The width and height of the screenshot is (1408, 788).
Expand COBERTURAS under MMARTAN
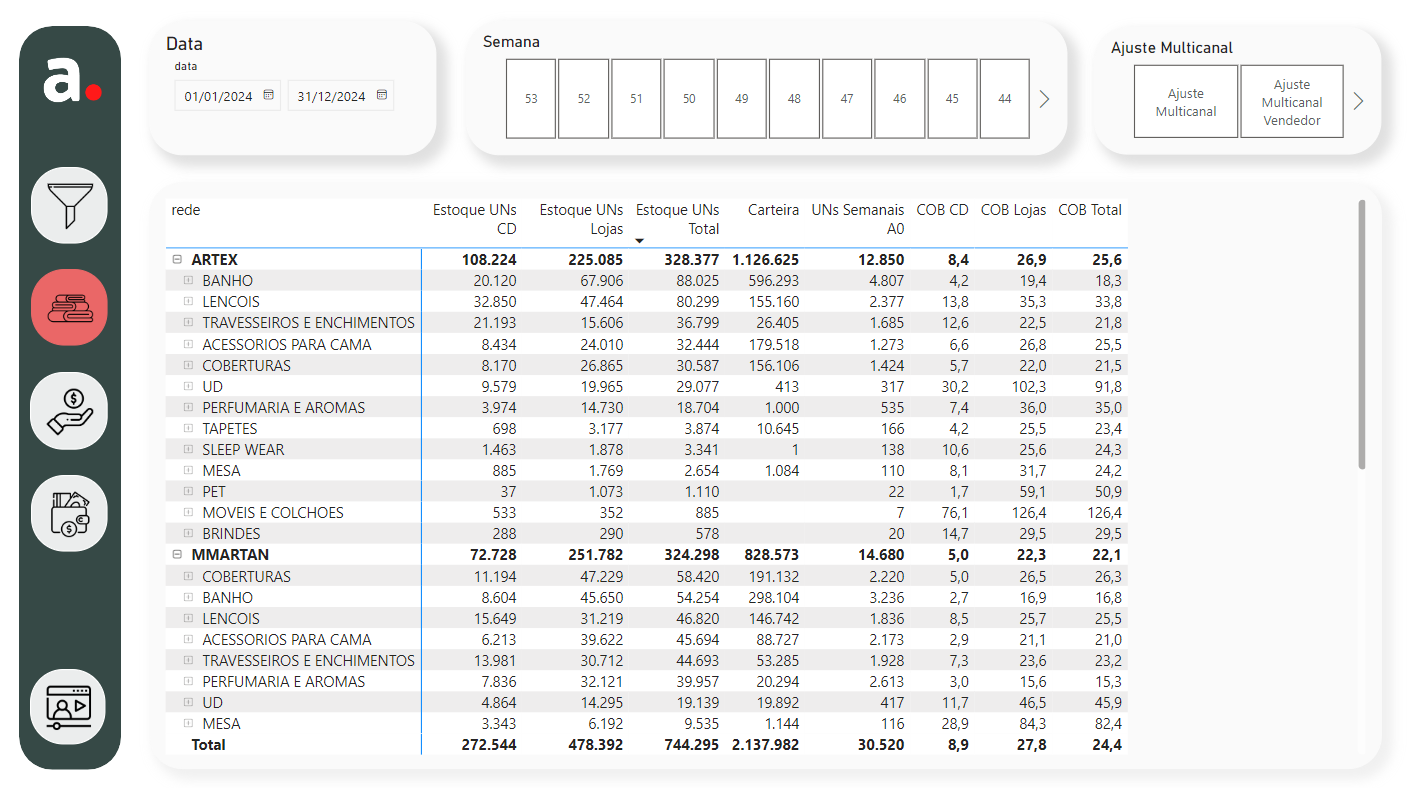point(188,576)
